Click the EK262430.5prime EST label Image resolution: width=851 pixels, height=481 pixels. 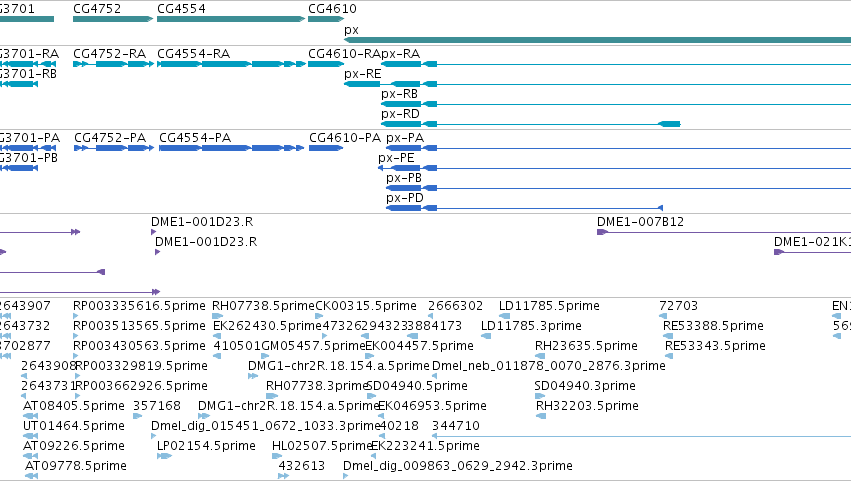(268, 326)
